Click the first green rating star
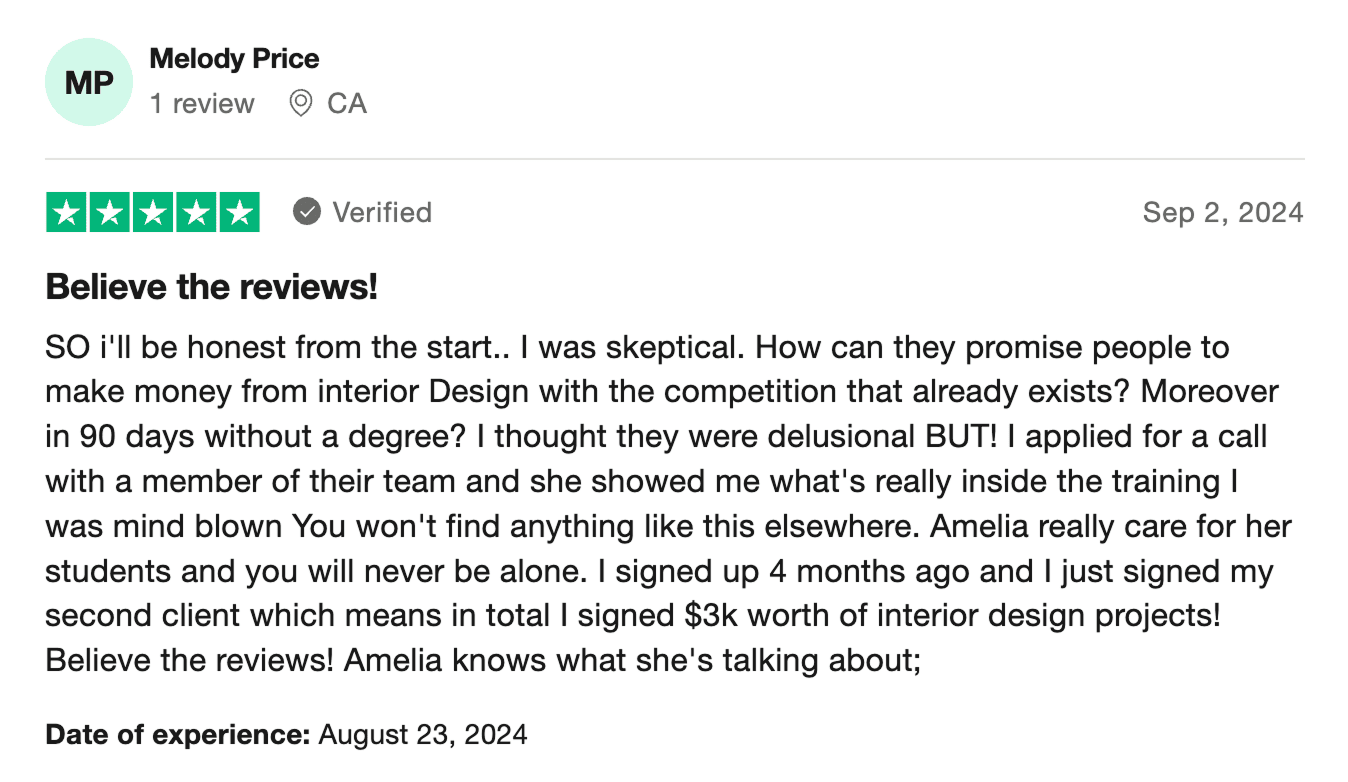The height and width of the screenshot is (782, 1348). pos(67,212)
